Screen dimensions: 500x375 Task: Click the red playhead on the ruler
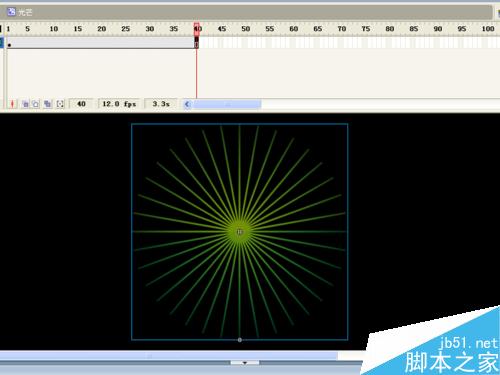click(197, 28)
